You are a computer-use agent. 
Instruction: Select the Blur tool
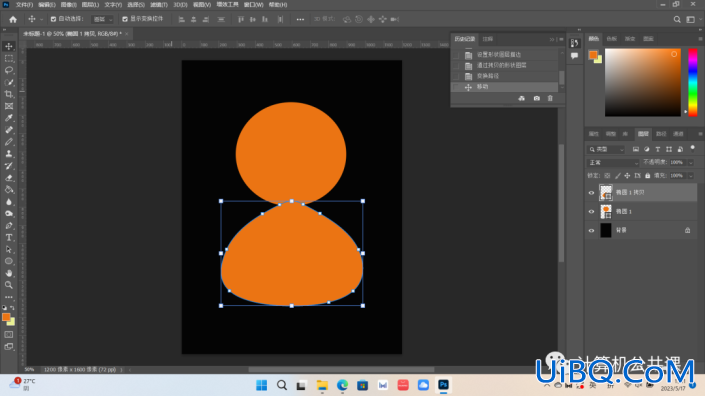(x=9, y=201)
